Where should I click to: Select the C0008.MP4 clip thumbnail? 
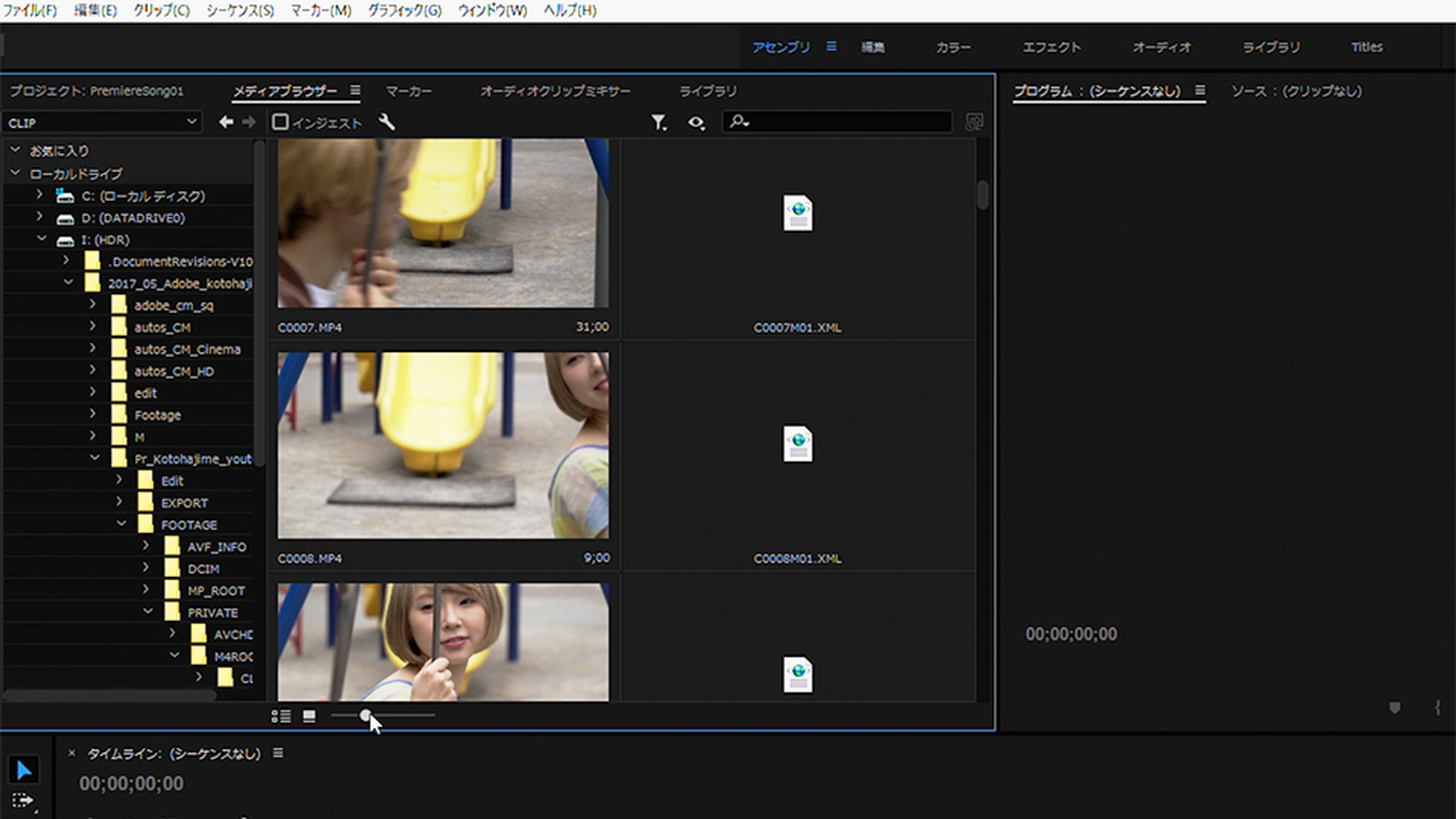[443, 445]
